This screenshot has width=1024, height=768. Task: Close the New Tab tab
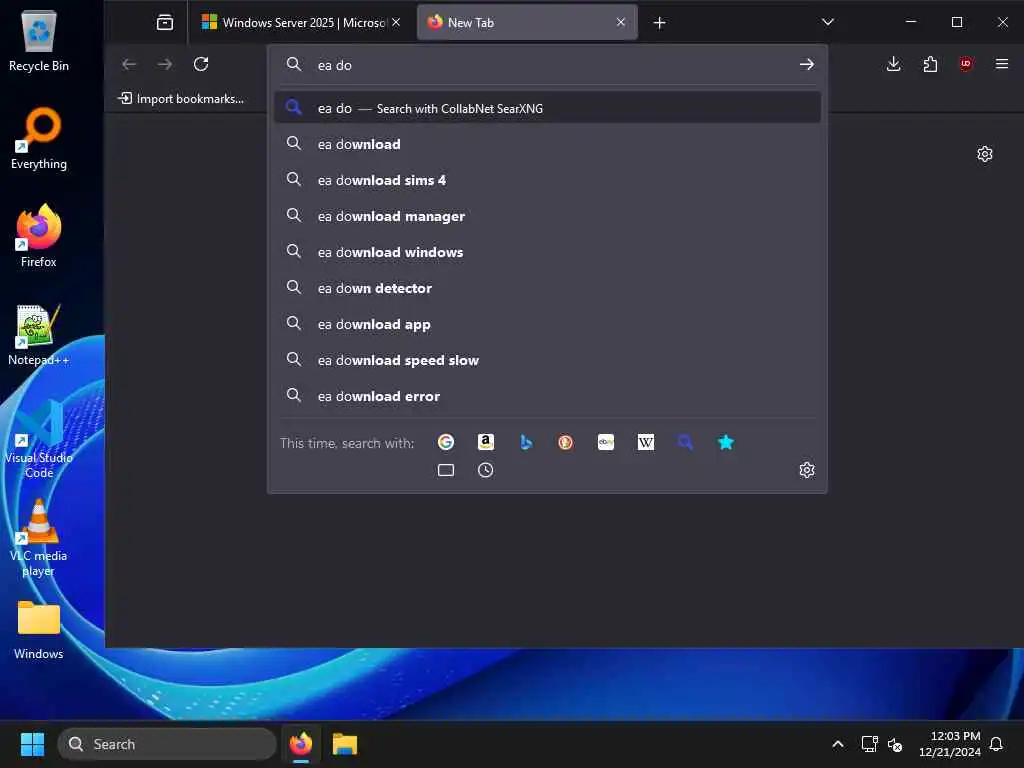pos(620,23)
